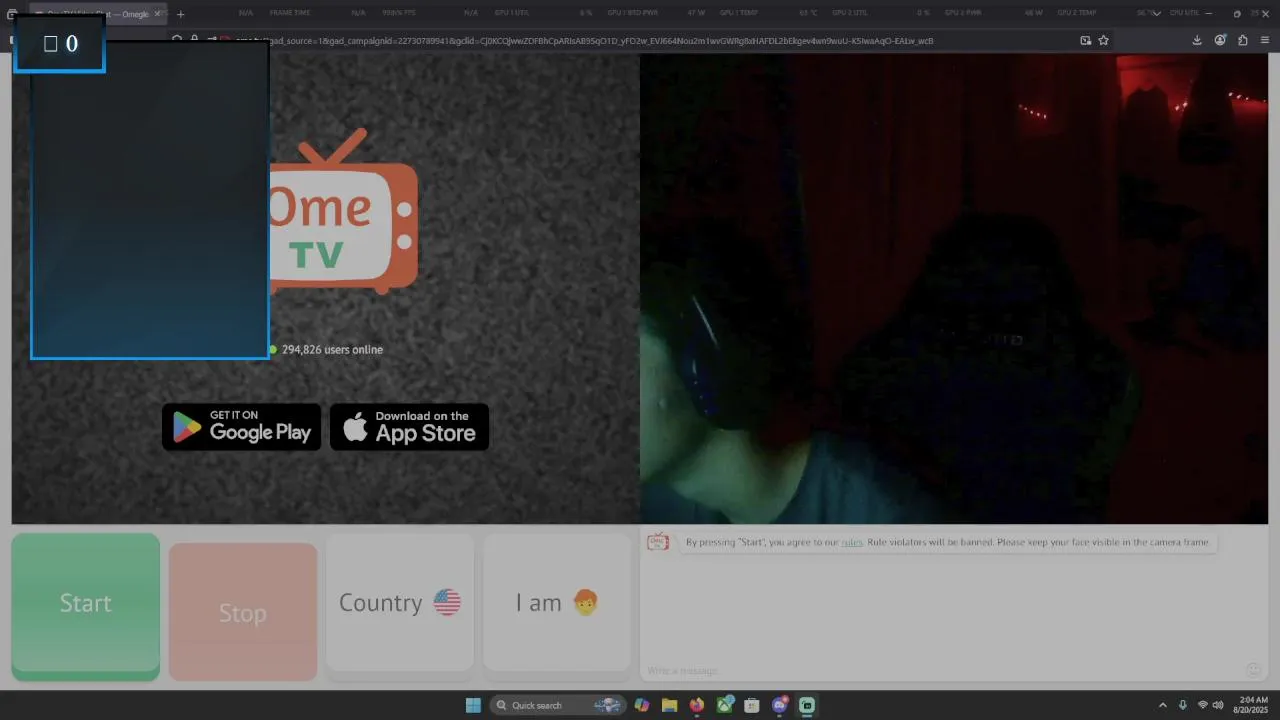The height and width of the screenshot is (720, 1280).
Task: Show hidden system tray icons
Action: (x=1162, y=705)
